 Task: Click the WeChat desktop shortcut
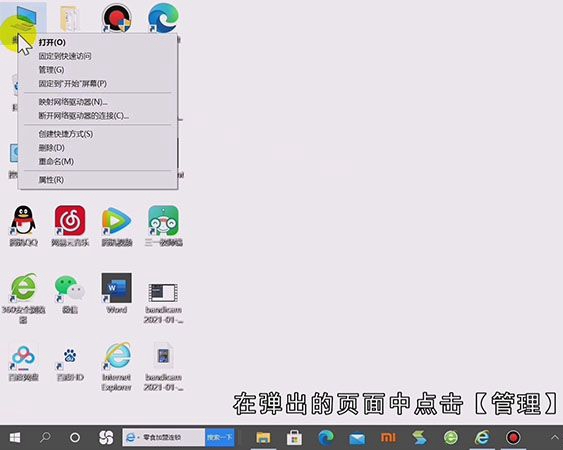tap(70, 294)
